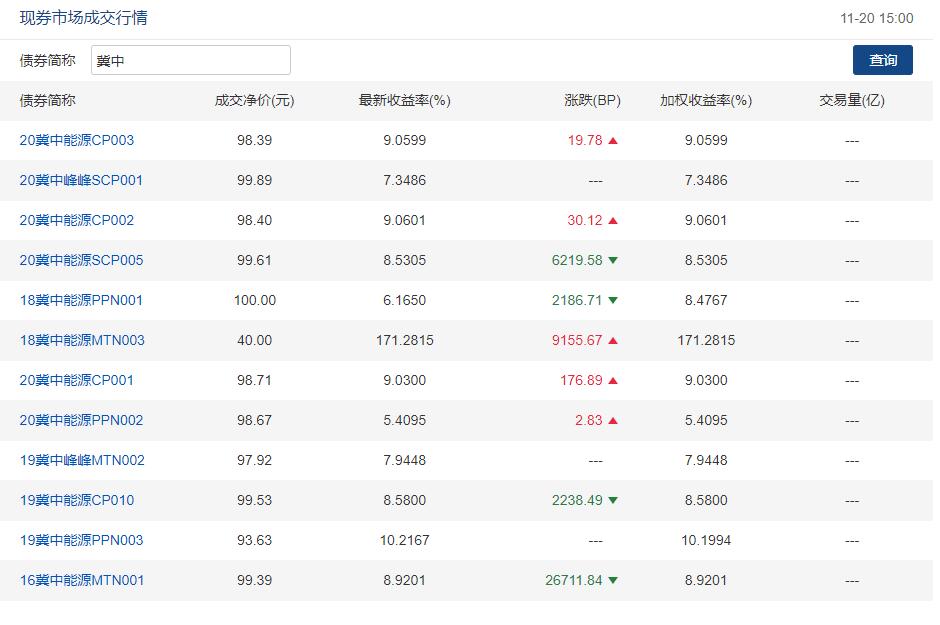940x625 pixels.
Task: Click the green down arrow beside 6219.58
Action: pos(613,260)
